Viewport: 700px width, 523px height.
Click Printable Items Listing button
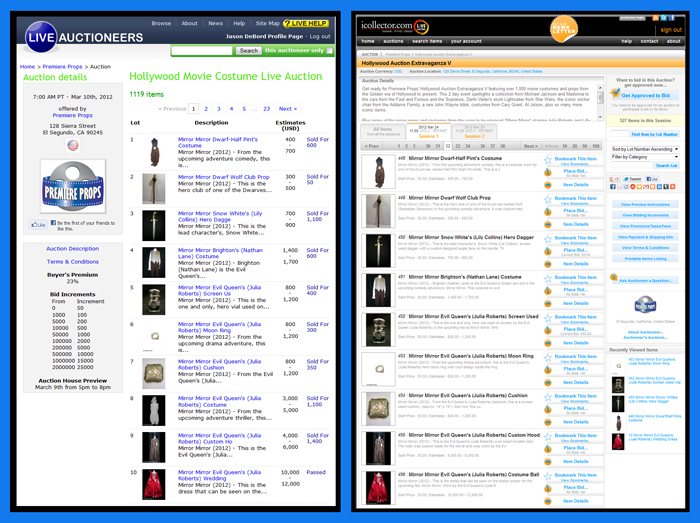coord(645,259)
